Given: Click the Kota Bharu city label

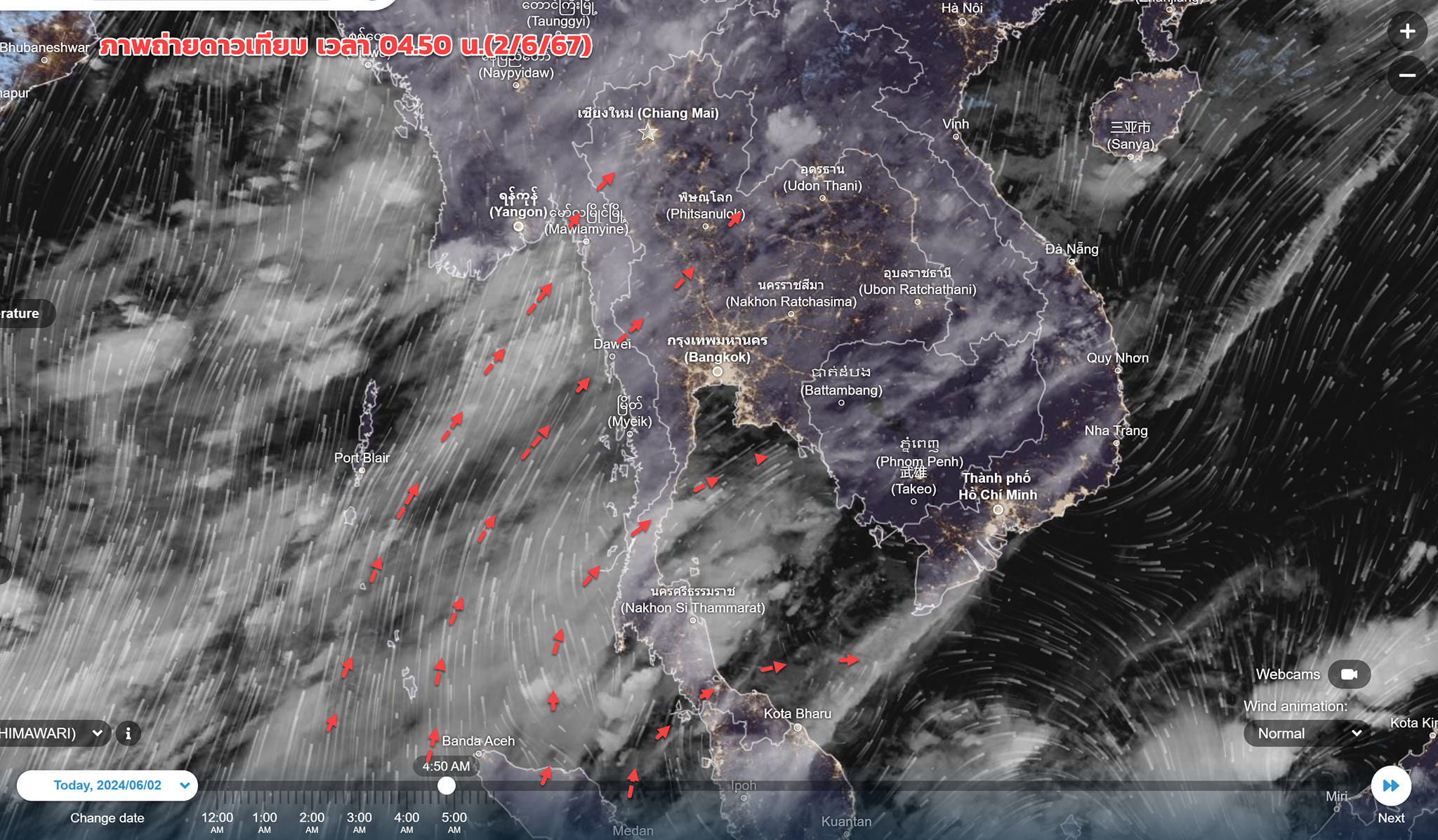Looking at the screenshot, I should (x=798, y=714).
